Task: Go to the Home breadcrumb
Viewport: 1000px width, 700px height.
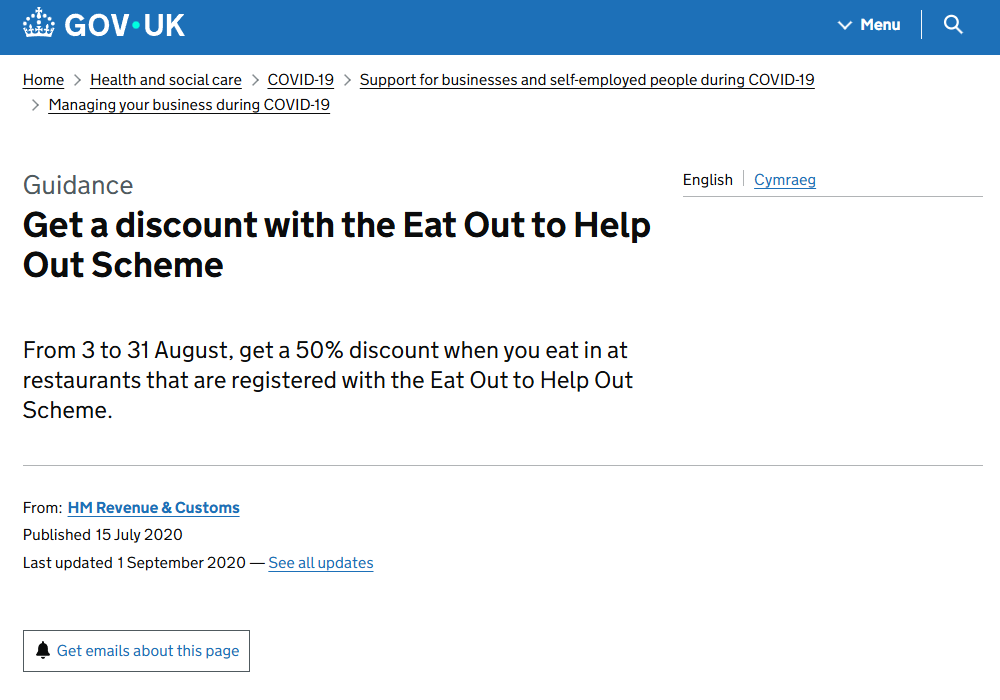Action: point(43,79)
